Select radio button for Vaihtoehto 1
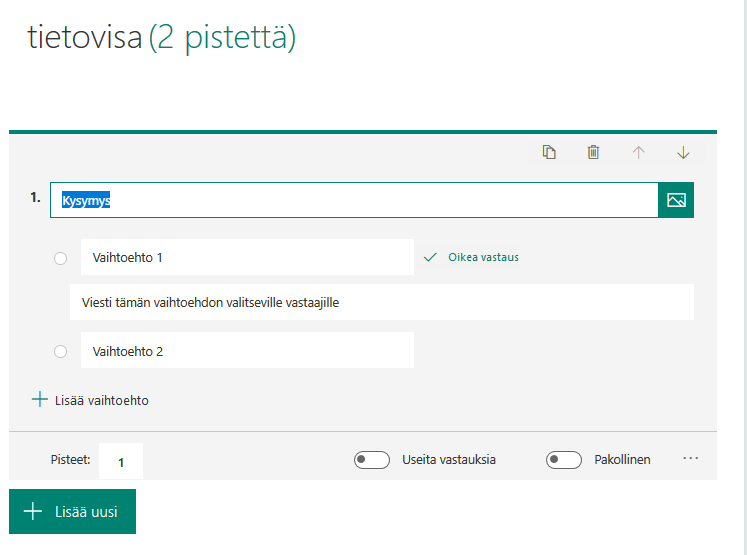This screenshot has height=555, width=747. click(x=60, y=258)
